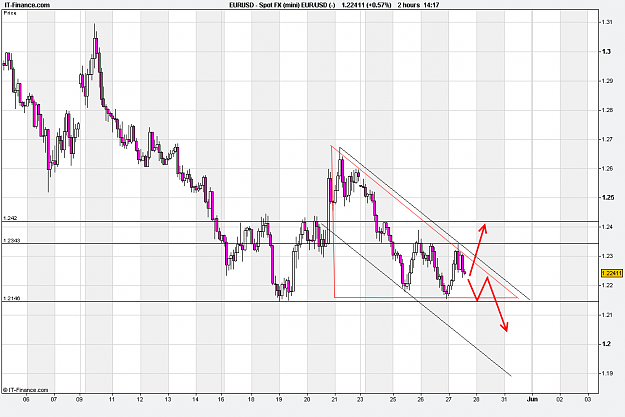
Task: Click the 'Jun' month label on the time axis
Action: click(532, 399)
